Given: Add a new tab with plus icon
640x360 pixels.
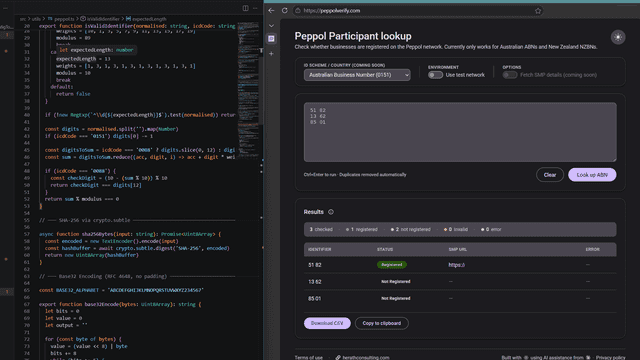Looking at the screenshot, I should [x=271, y=53].
